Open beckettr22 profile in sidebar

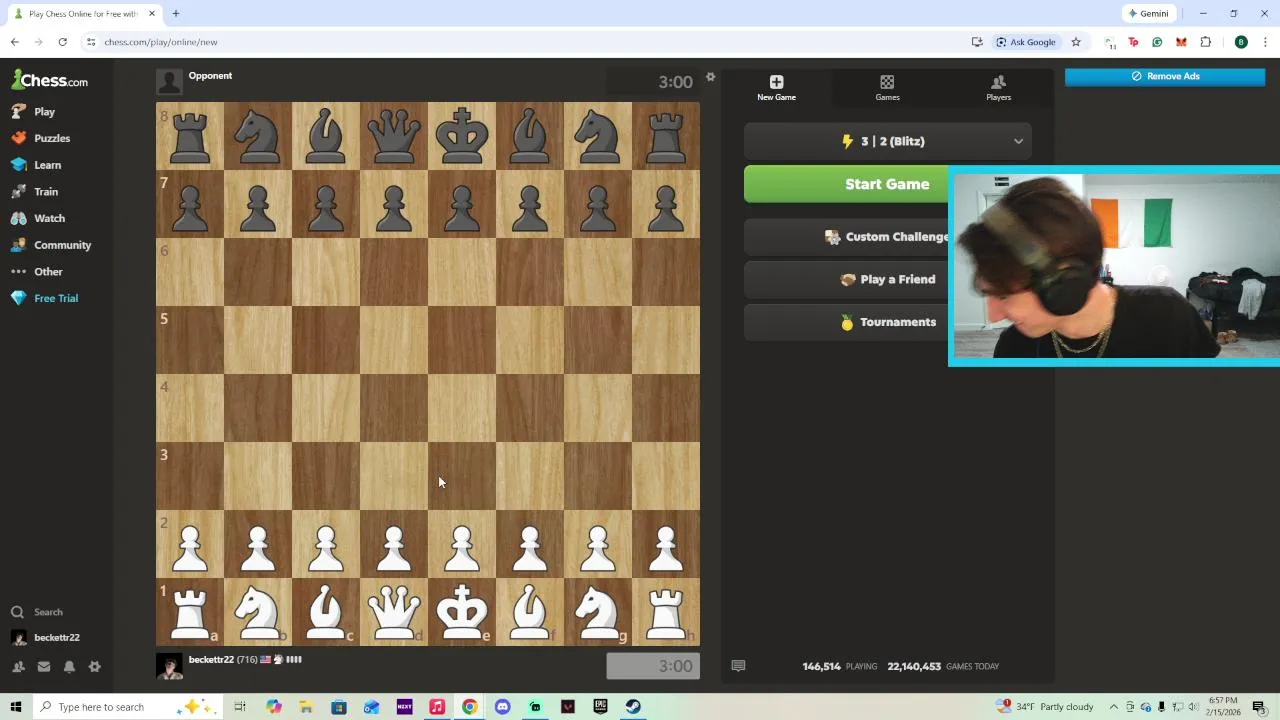(45, 638)
